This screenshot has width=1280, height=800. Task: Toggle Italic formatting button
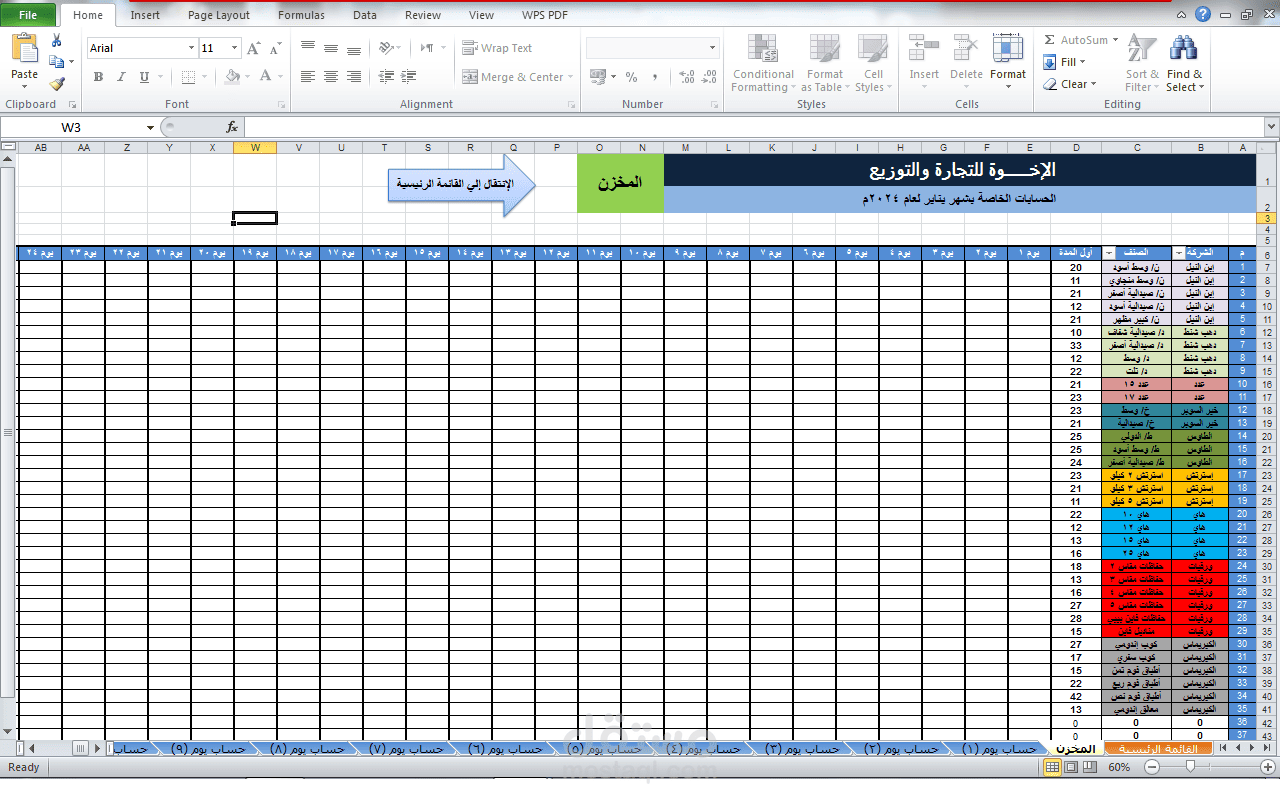tap(121, 77)
